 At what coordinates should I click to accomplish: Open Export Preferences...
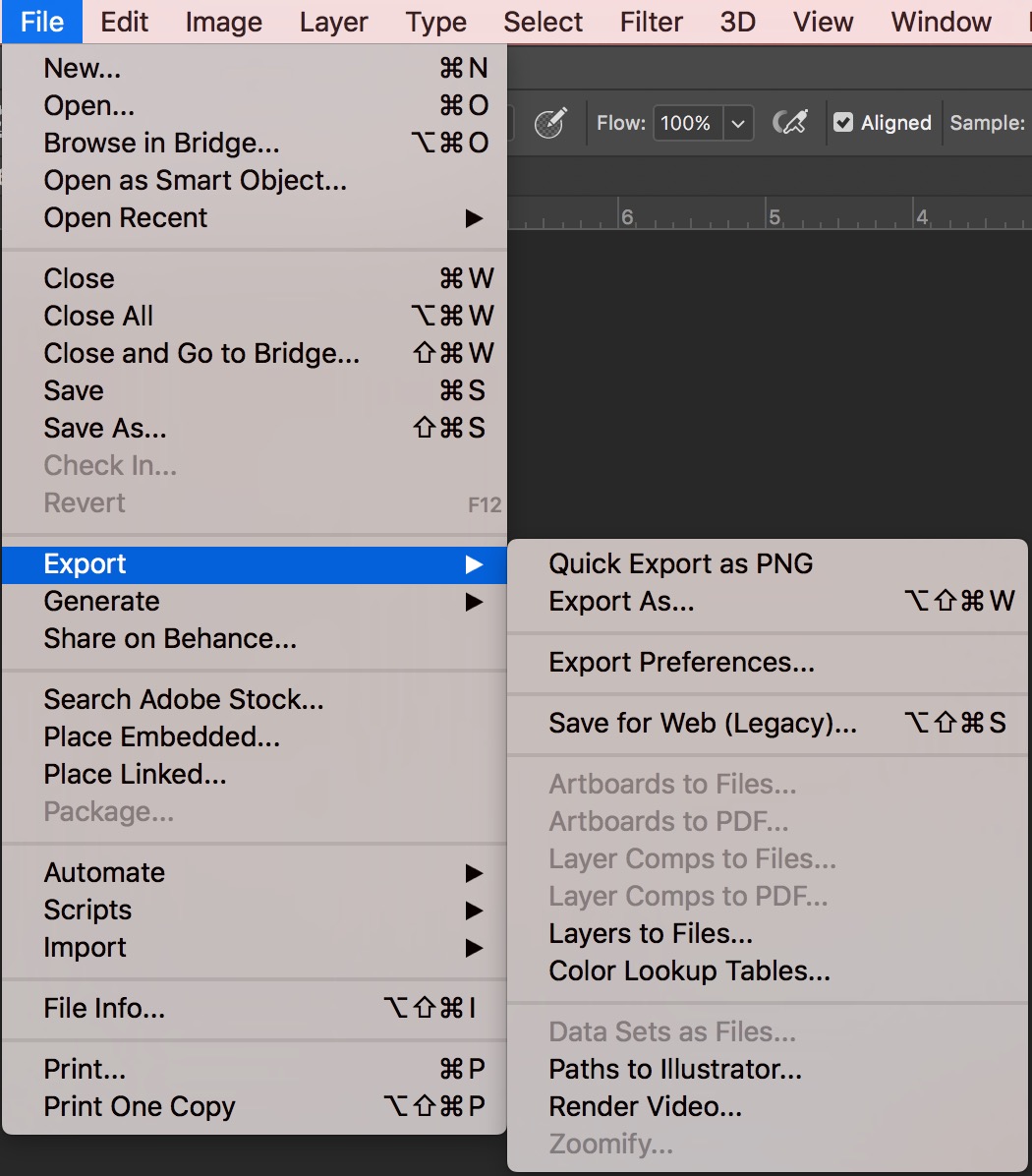pyautogui.click(x=768, y=663)
